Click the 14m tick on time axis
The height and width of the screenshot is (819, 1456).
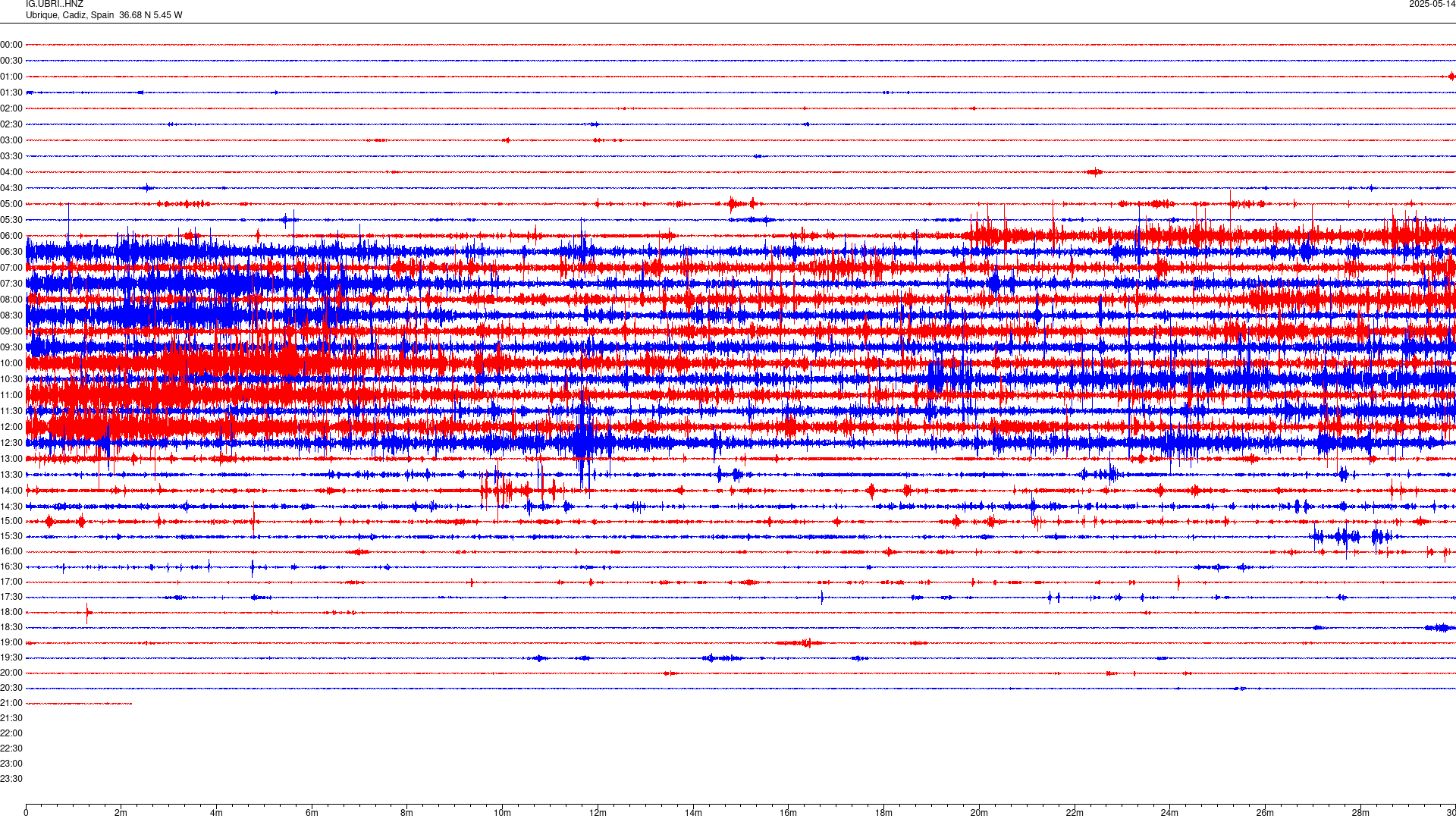click(693, 813)
